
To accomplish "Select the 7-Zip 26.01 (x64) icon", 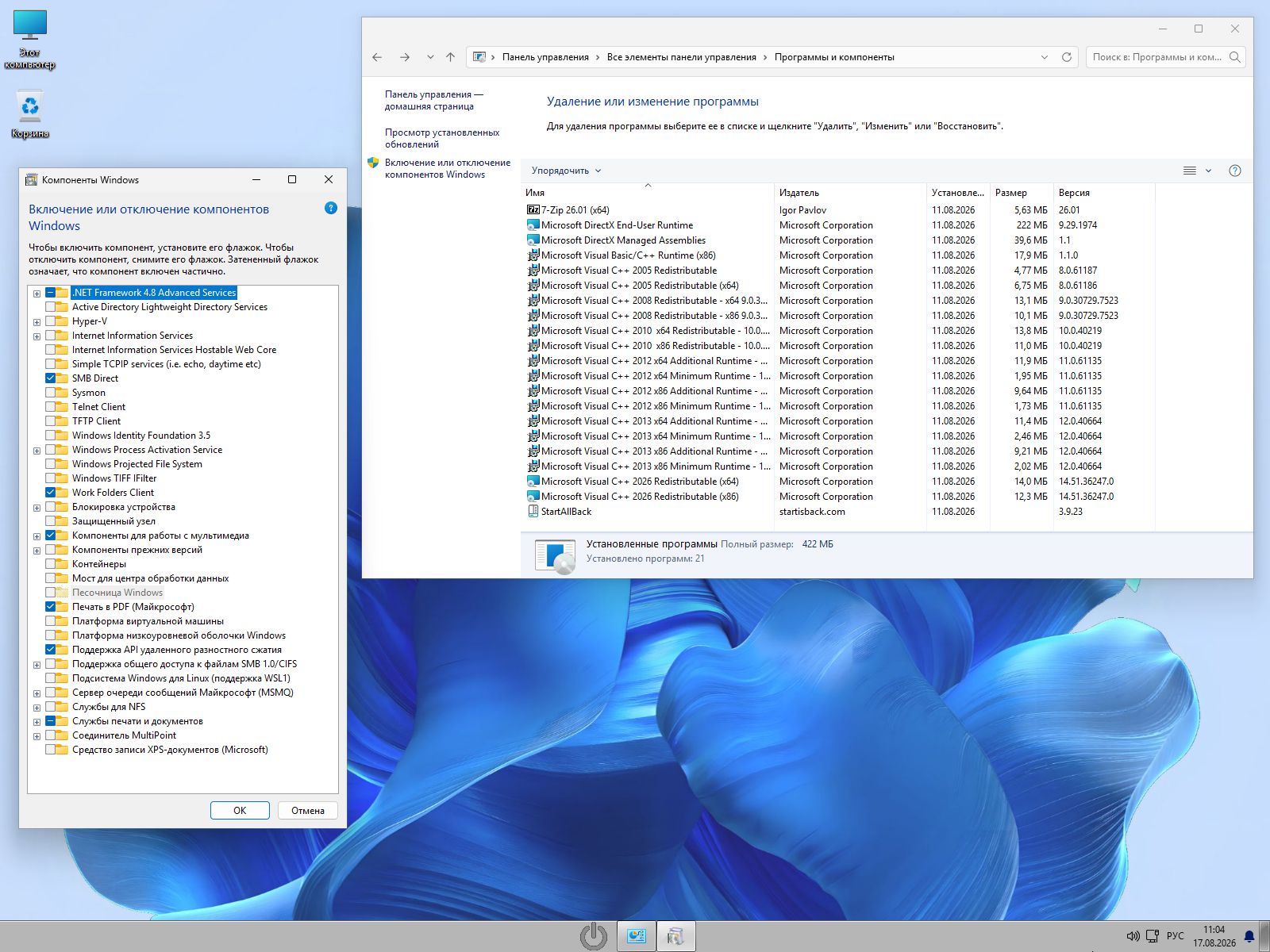I will click(x=533, y=210).
